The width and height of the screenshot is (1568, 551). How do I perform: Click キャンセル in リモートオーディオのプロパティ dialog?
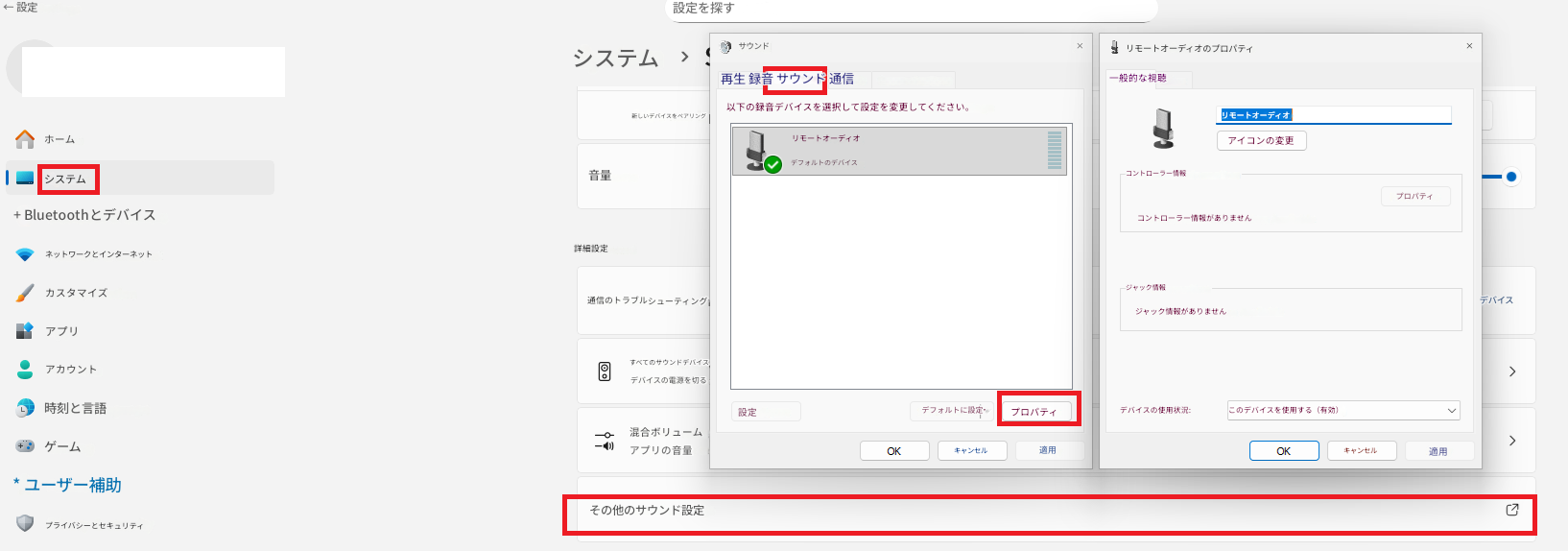coord(1361,451)
